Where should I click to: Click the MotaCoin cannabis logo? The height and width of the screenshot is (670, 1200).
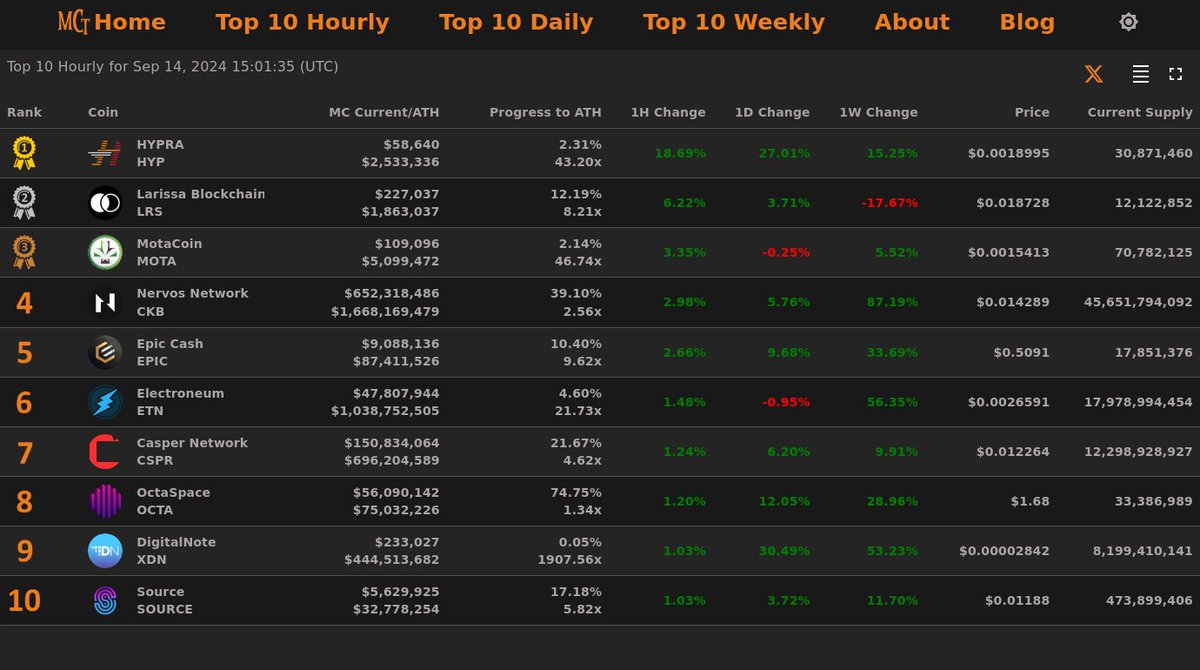point(105,252)
